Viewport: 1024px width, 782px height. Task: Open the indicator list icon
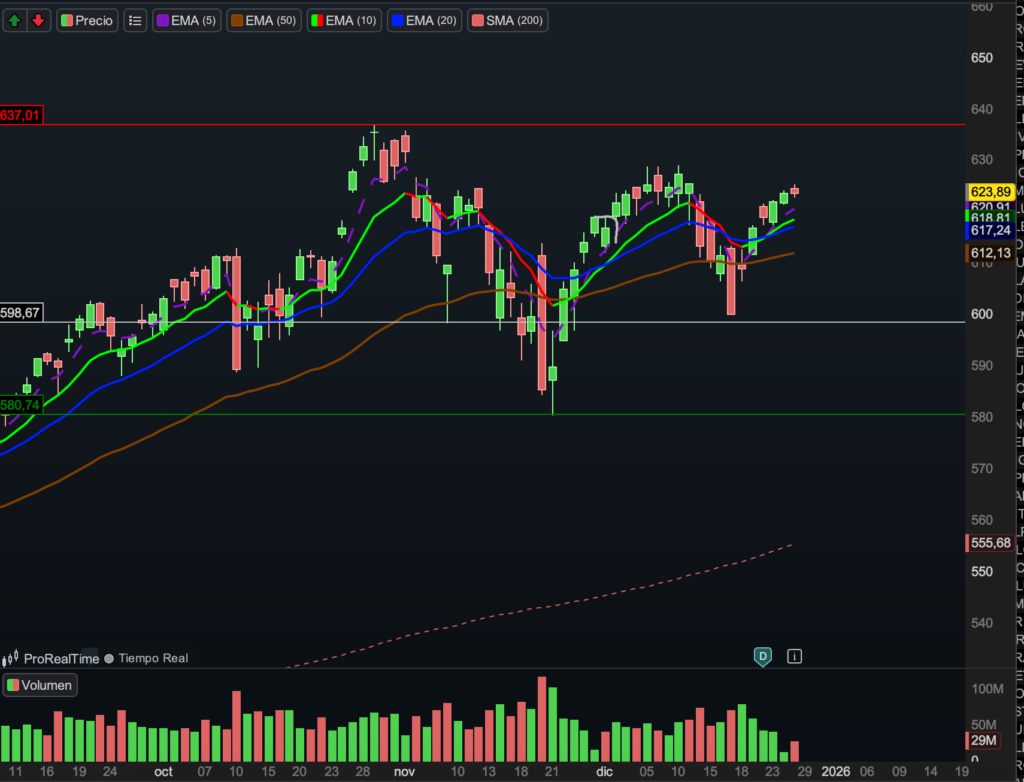pyautogui.click(x=136, y=20)
